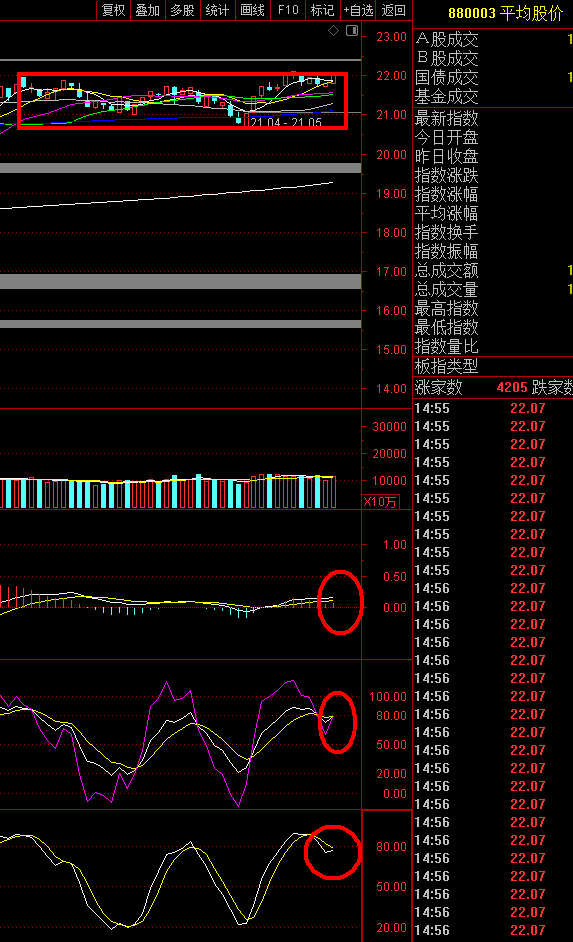This screenshot has height=942, width=573.
Task: Click the 板指类型 row
Action: (x=493, y=366)
